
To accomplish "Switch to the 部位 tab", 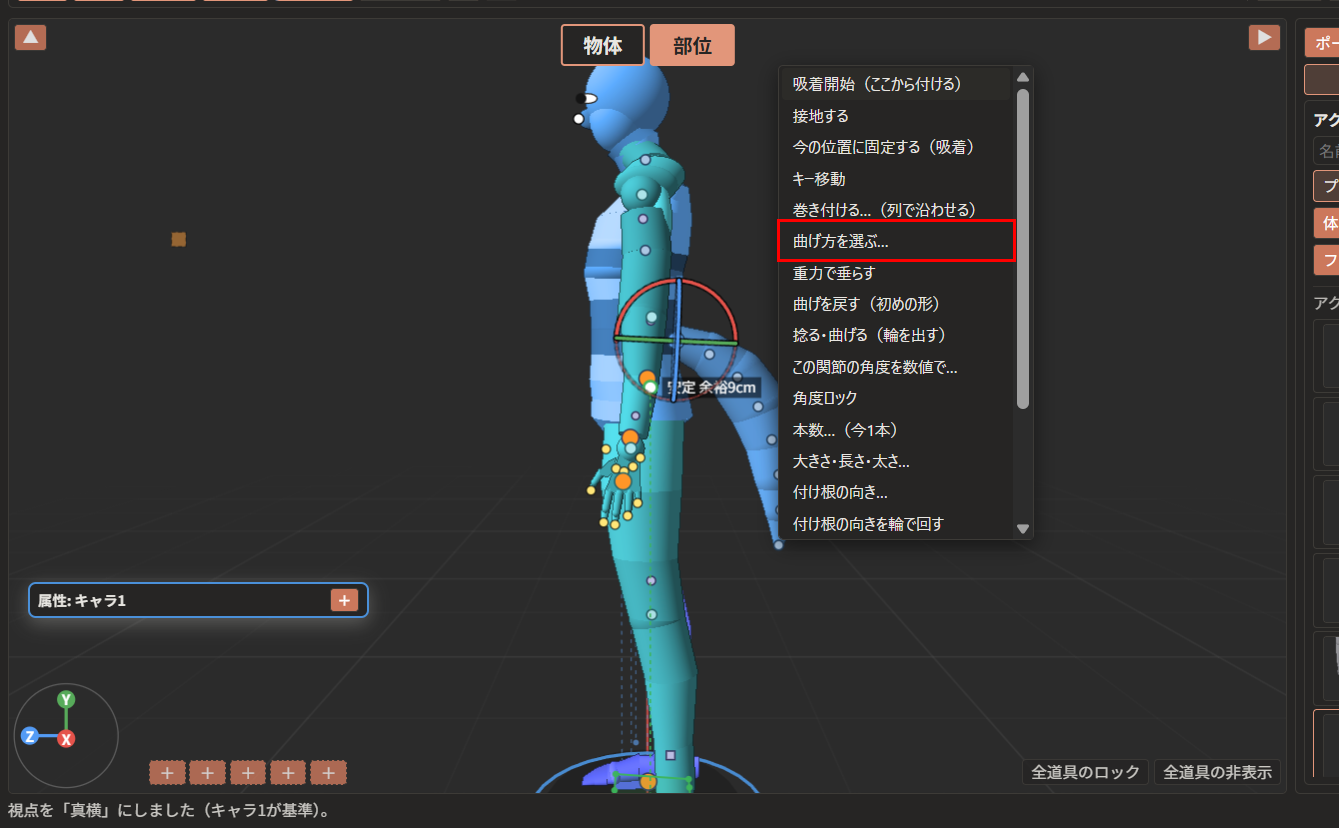I will click(692, 46).
